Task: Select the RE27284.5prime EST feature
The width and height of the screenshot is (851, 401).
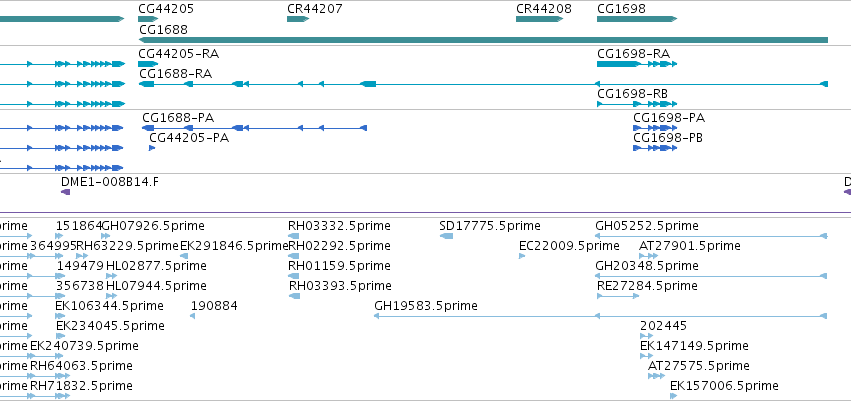Action: coord(618,296)
